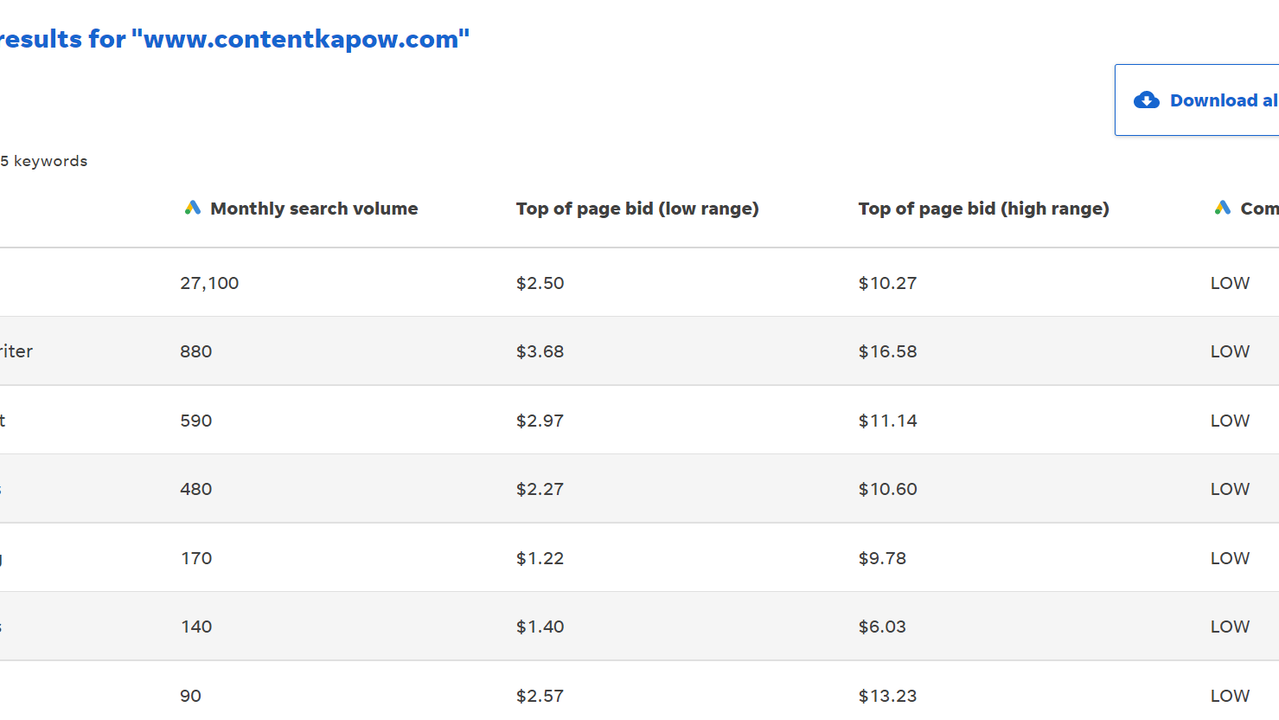Screen dimensions: 1279x720
Task: Select the 590 search volume cell
Action: [x=196, y=420]
